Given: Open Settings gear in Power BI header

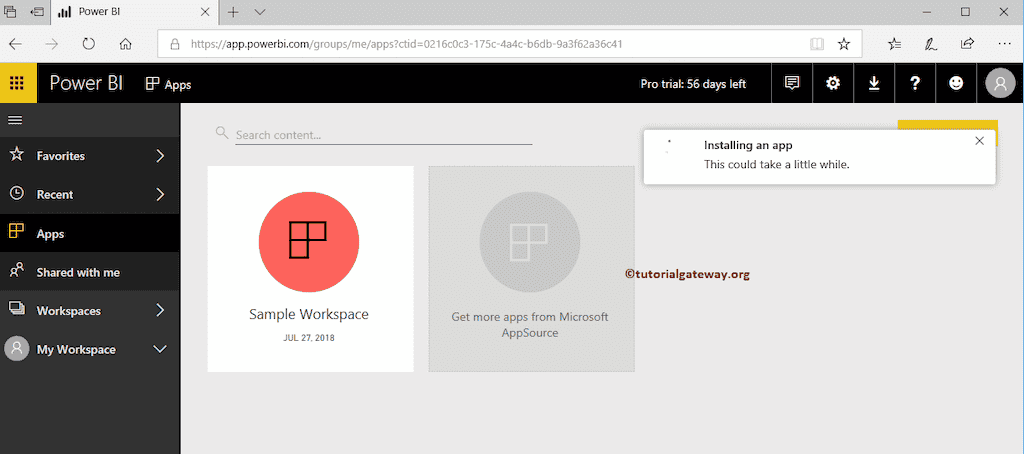Looking at the screenshot, I should coord(833,84).
